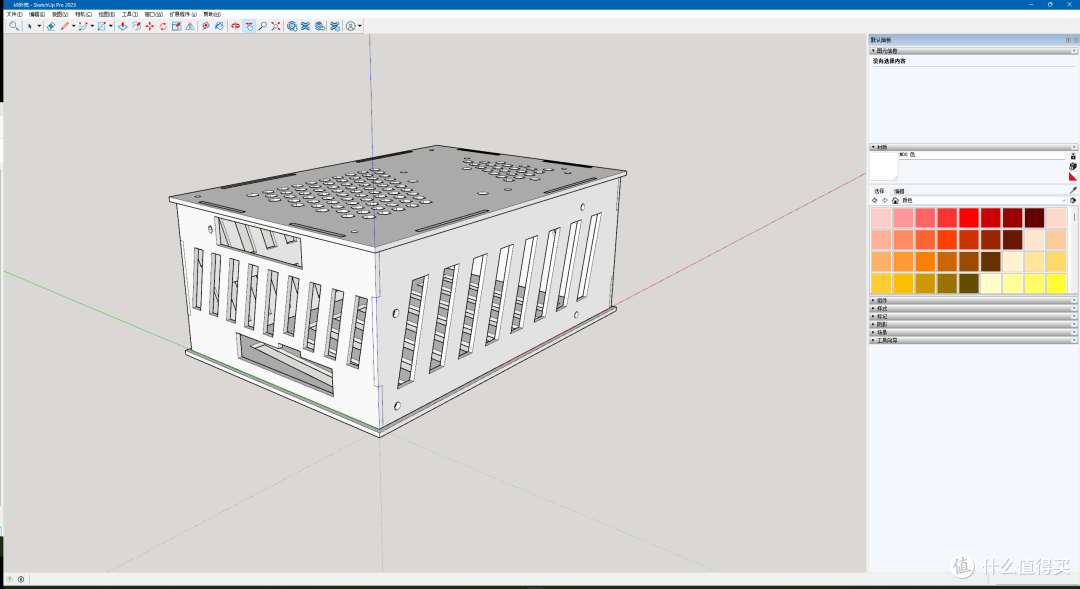Click the search magnifier icon in toolbar
This screenshot has height=589, width=1080.
click(14, 26)
